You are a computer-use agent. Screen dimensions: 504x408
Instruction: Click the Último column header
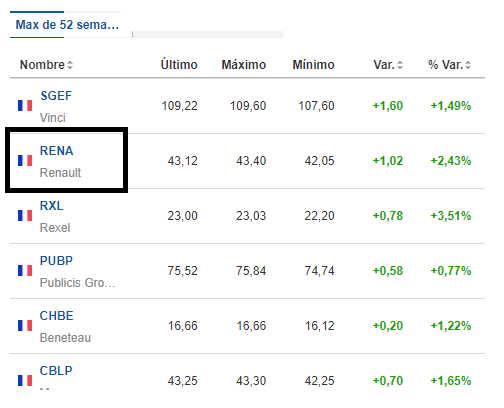coord(179,65)
